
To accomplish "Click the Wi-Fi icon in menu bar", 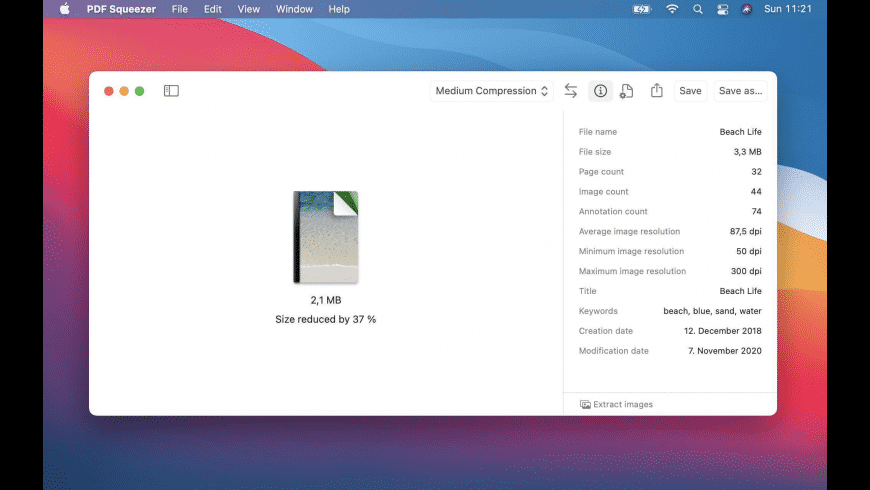I will point(672,9).
